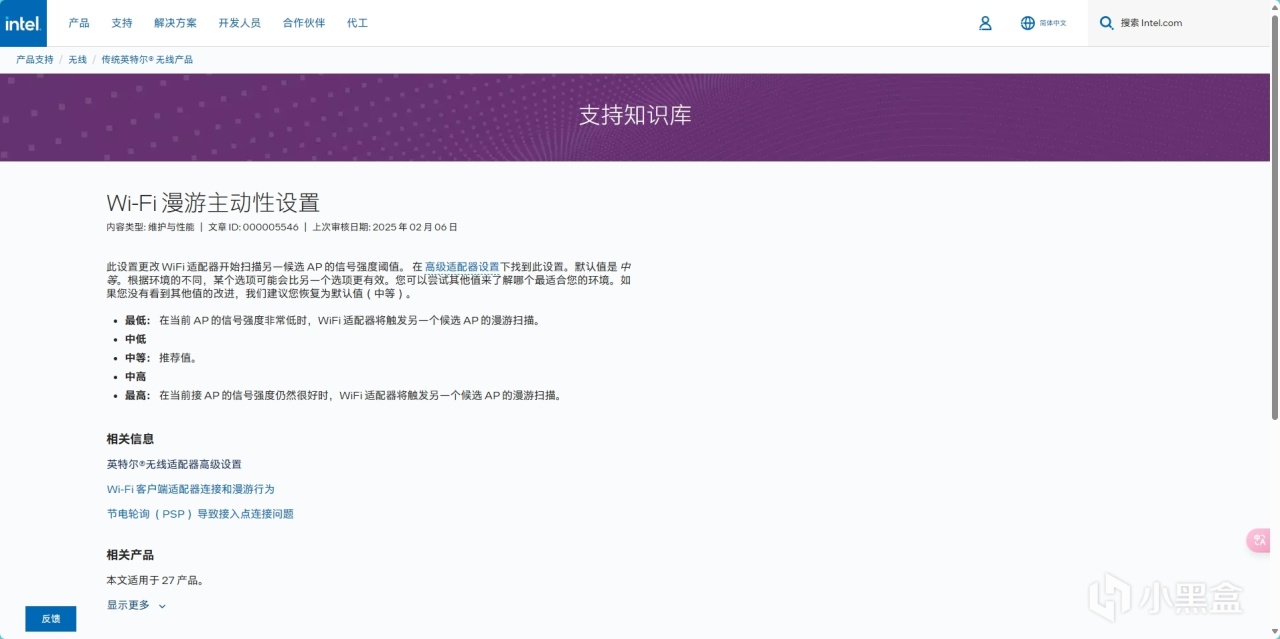Open 节电轮询（PSP）导致接入点连接问题 link
The width and height of the screenshot is (1280, 639).
coord(200,514)
